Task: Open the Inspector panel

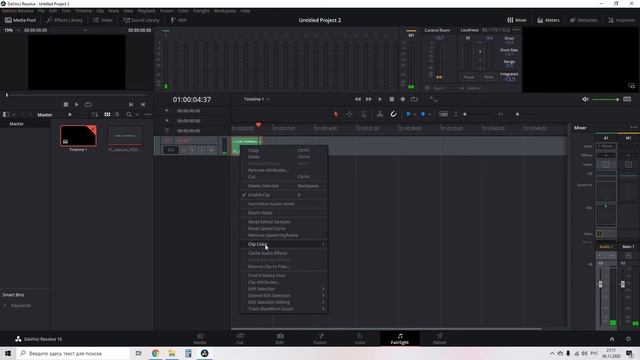Action: point(621,20)
